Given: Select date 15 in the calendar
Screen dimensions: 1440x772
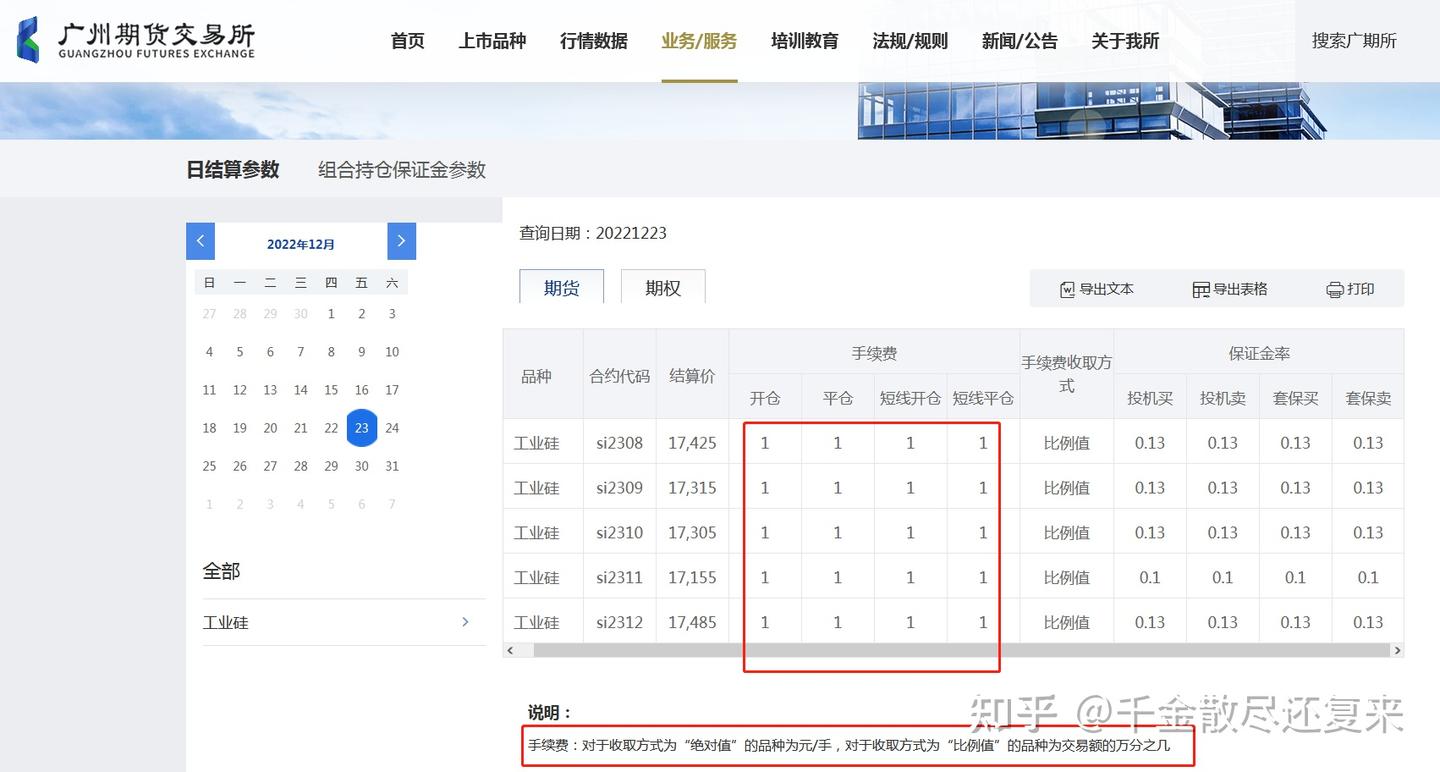Looking at the screenshot, I should (x=331, y=390).
